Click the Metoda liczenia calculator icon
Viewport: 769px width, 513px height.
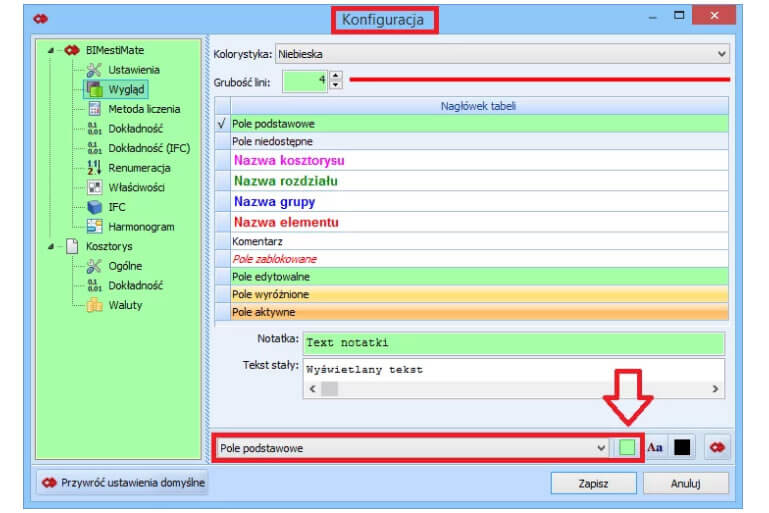pos(95,109)
